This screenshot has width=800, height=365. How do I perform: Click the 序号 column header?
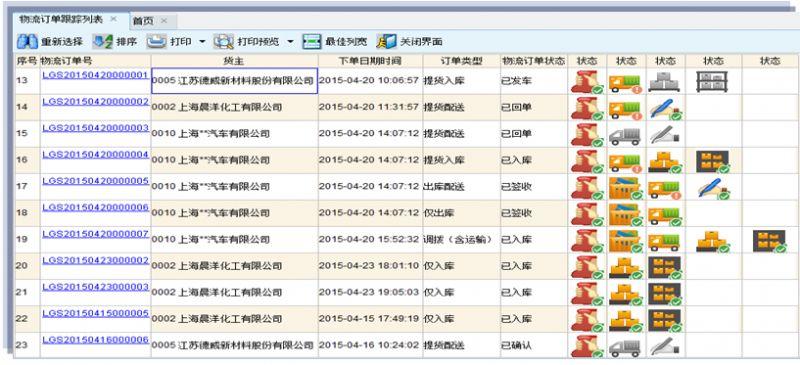[x=27, y=61]
